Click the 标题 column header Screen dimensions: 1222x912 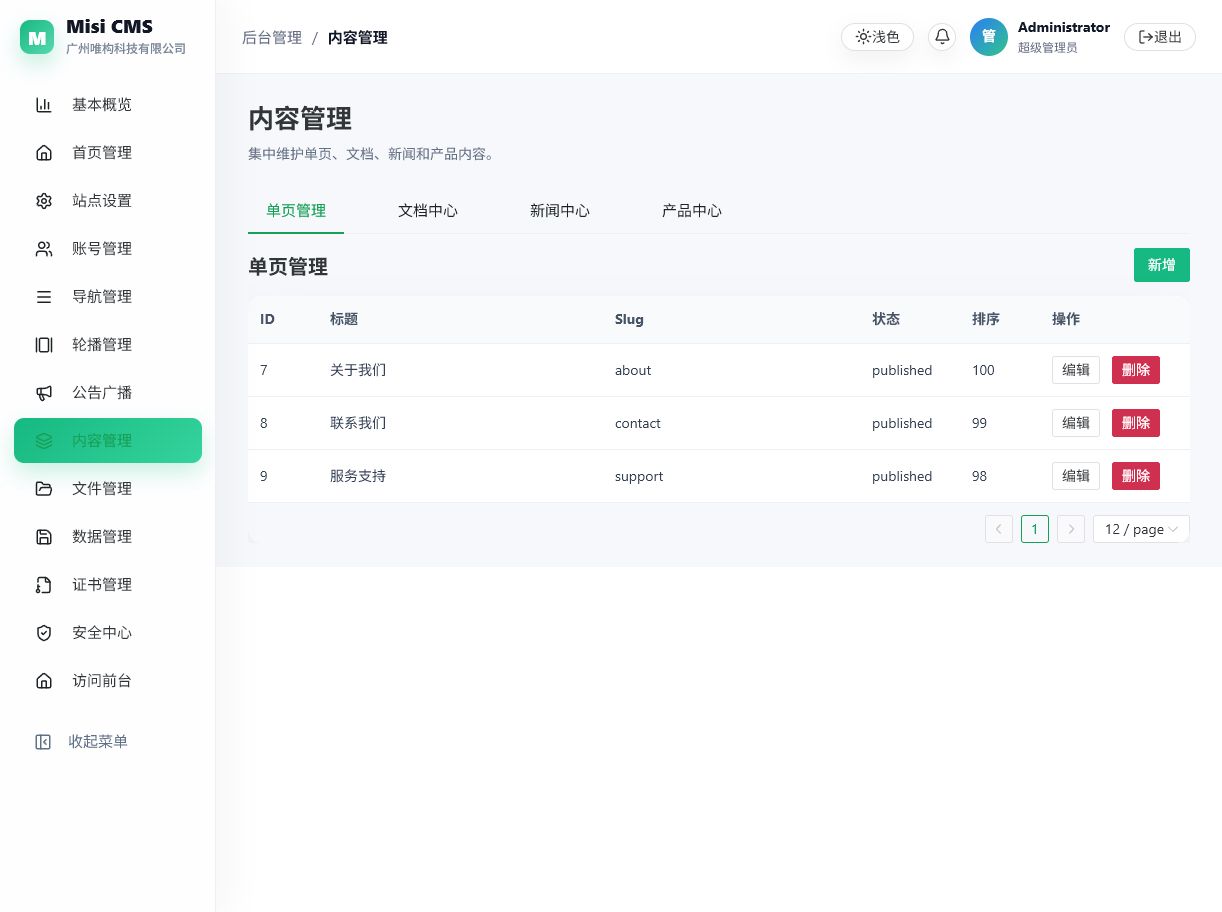pos(344,319)
